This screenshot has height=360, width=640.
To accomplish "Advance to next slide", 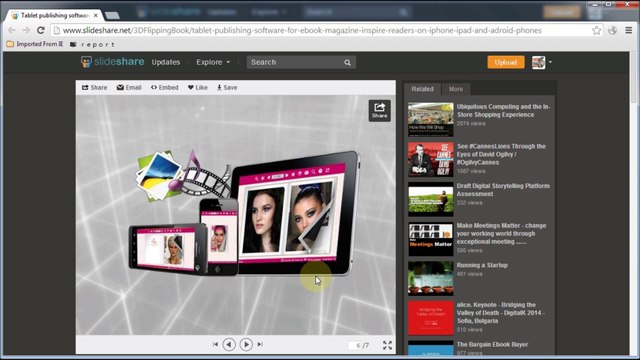I will (246, 344).
